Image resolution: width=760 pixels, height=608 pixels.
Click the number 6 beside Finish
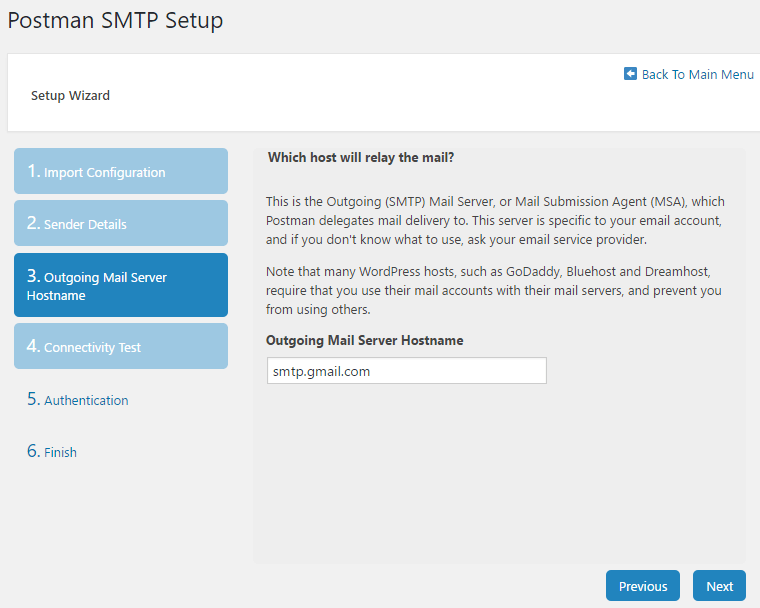(x=33, y=451)
